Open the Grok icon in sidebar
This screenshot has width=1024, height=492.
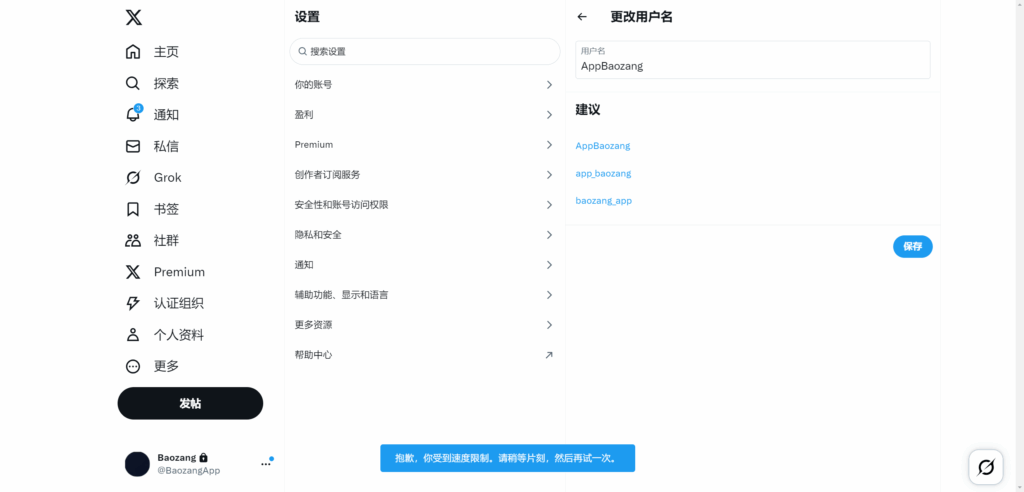point(133,178)
